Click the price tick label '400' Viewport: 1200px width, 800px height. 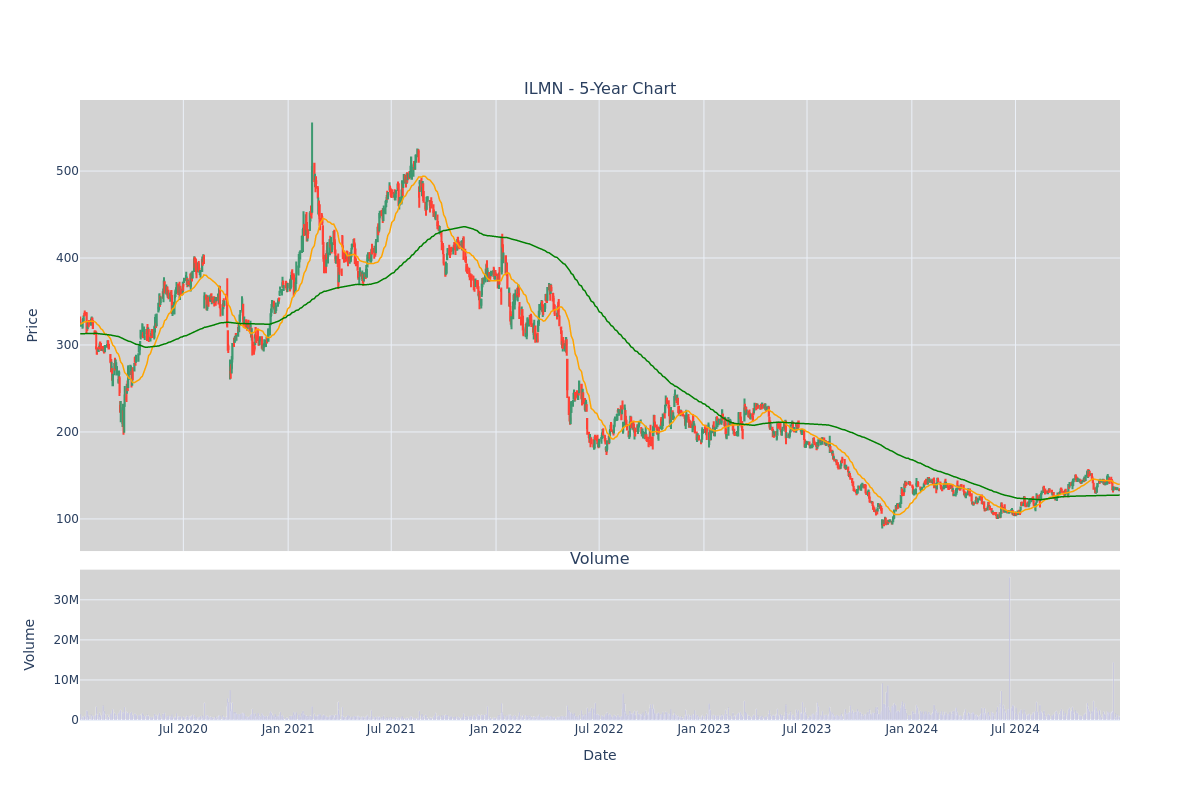[67, 258]
